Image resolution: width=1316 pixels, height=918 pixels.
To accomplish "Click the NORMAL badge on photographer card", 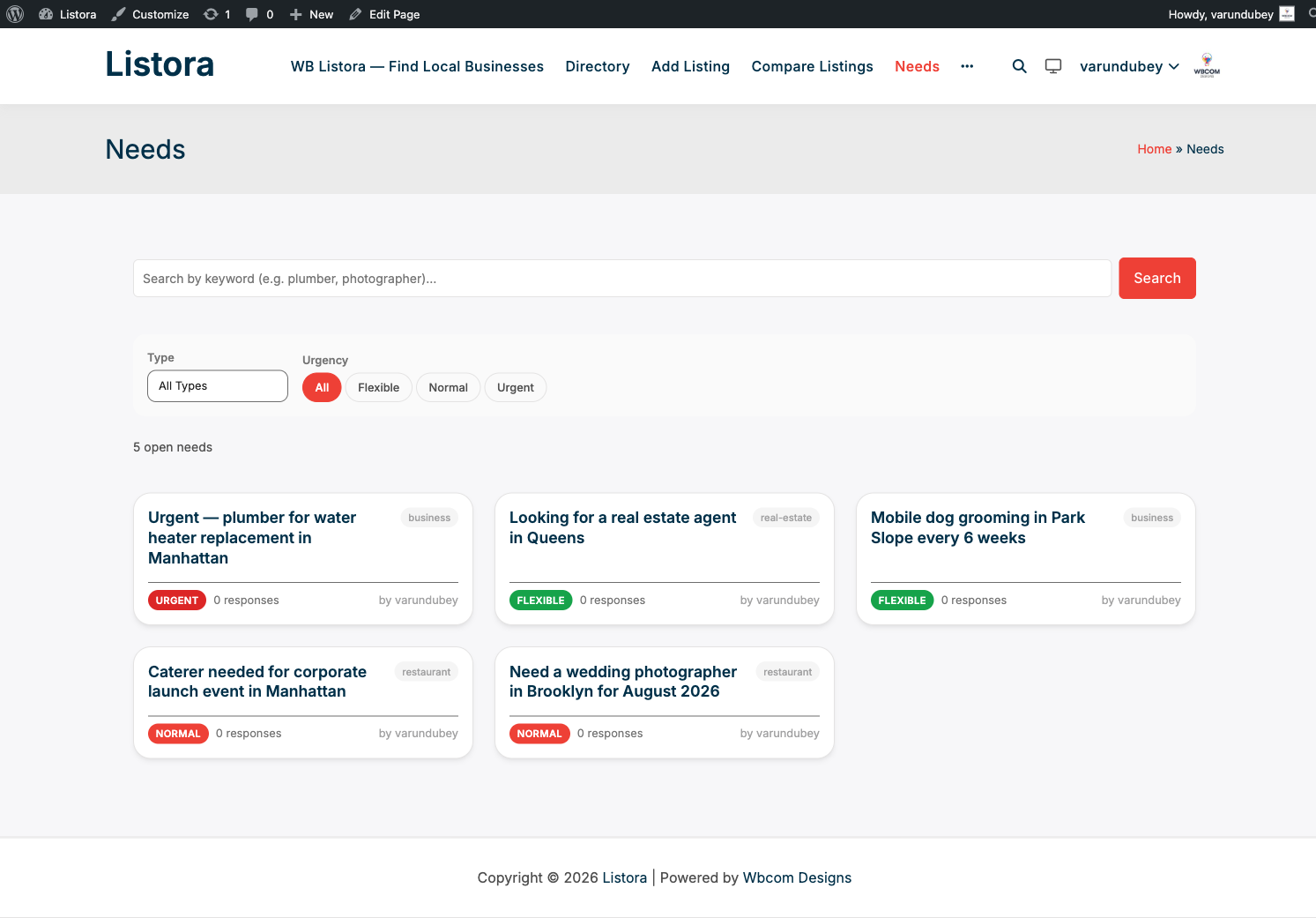I will tap(539, 734).
